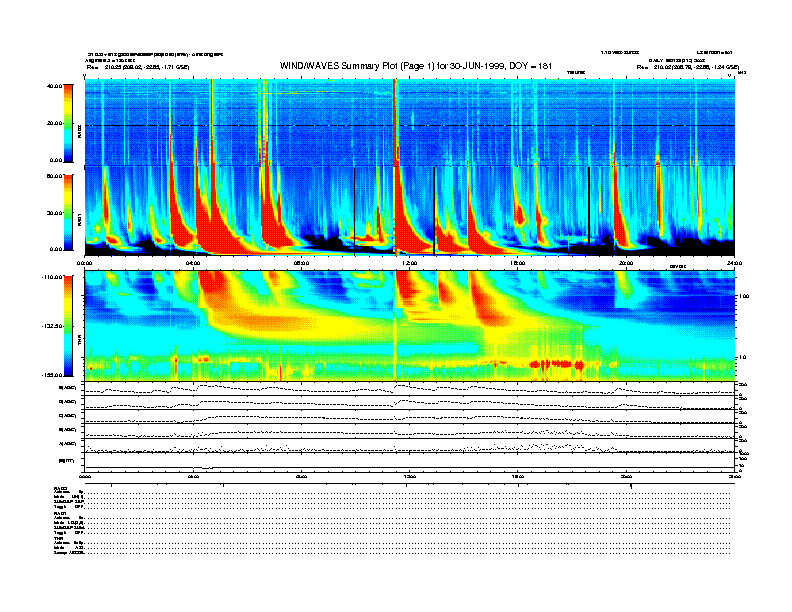Screen dimensions: 792x612
Task: Click the RAD1 spectrogram panel
Action: click(410, 211)
